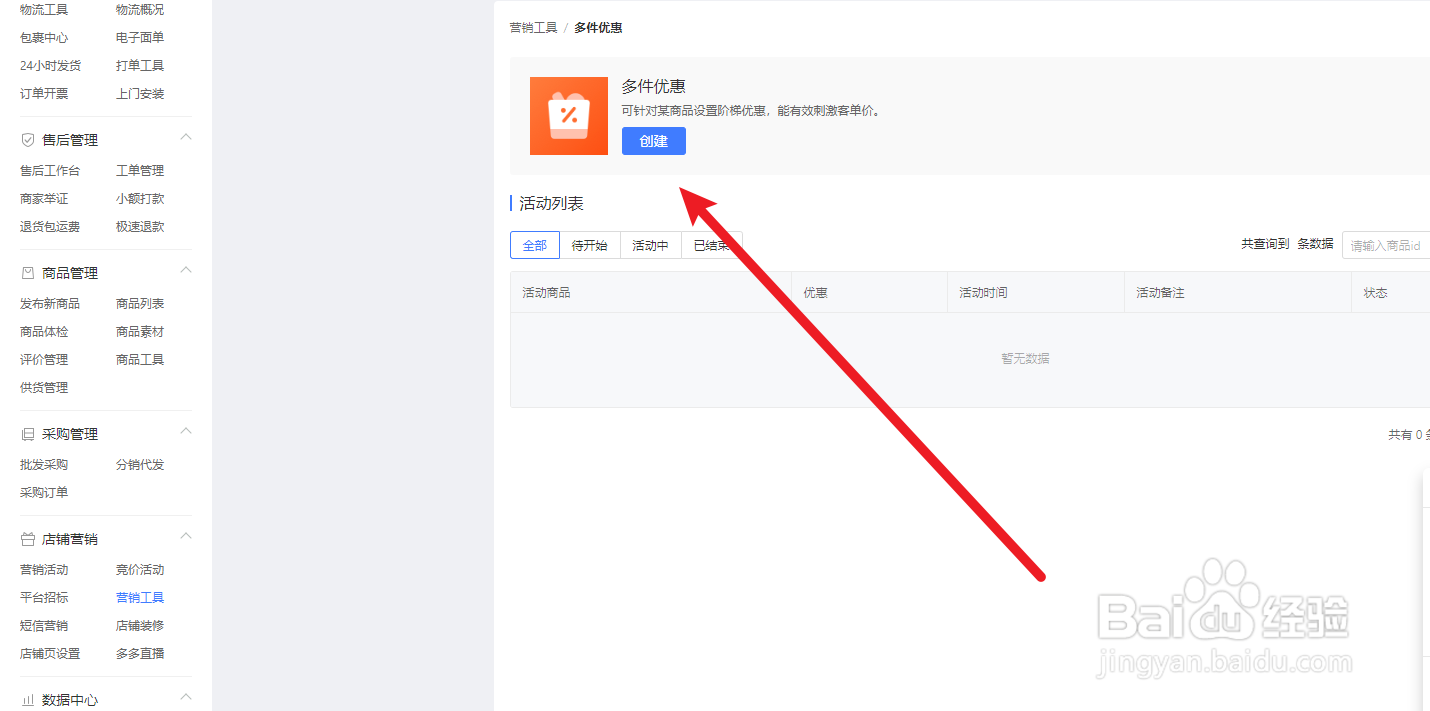Screen dimensions: 1430x711
Task: Collapse the 店铺营销 section
Action: coord(185,536)
